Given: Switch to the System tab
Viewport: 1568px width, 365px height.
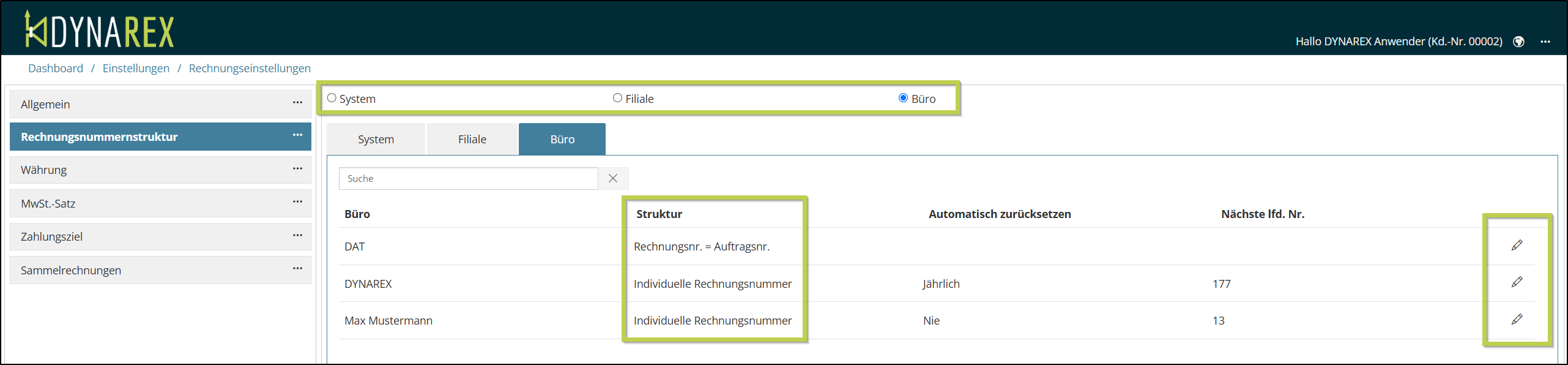Looking at the screenshot, I should point(376,139).
